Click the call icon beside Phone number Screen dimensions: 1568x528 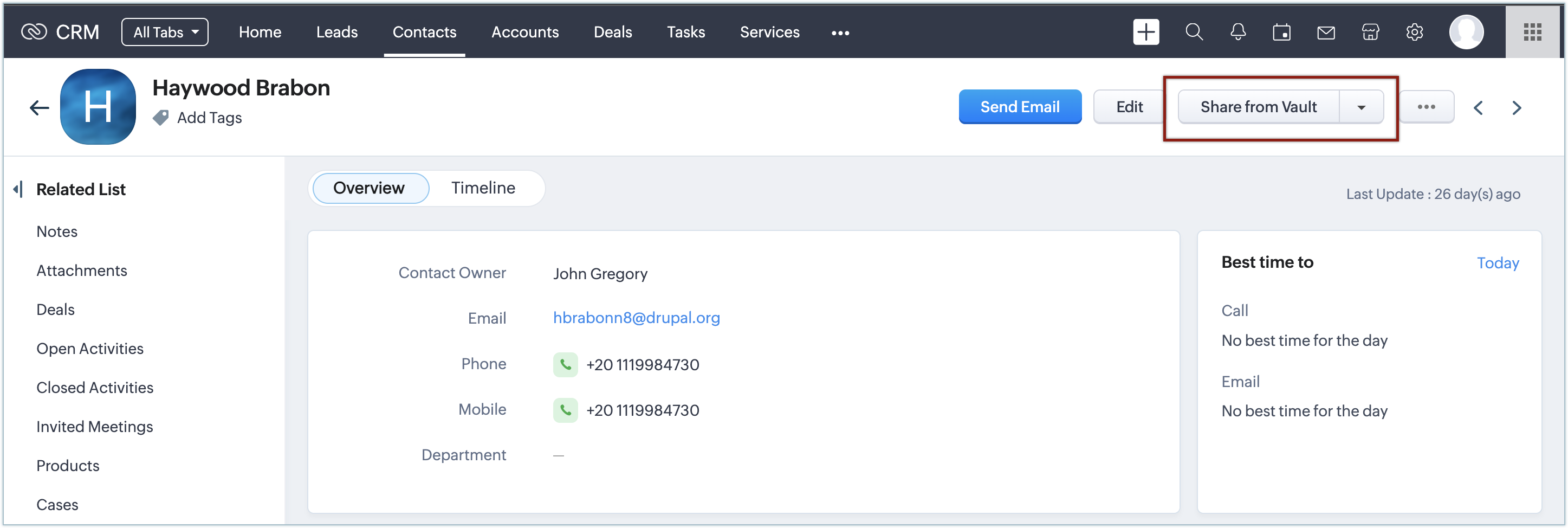[565, 364]
